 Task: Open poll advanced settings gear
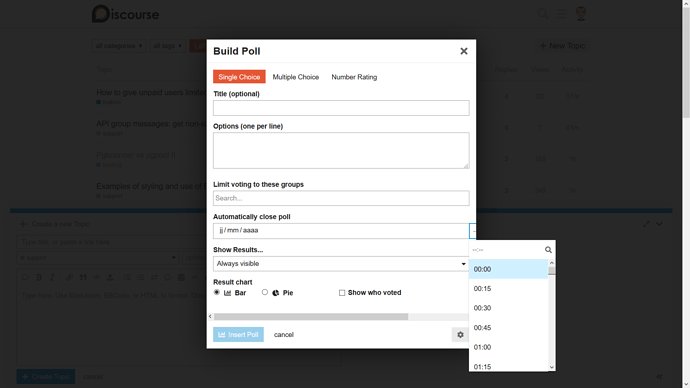(460, 335)
